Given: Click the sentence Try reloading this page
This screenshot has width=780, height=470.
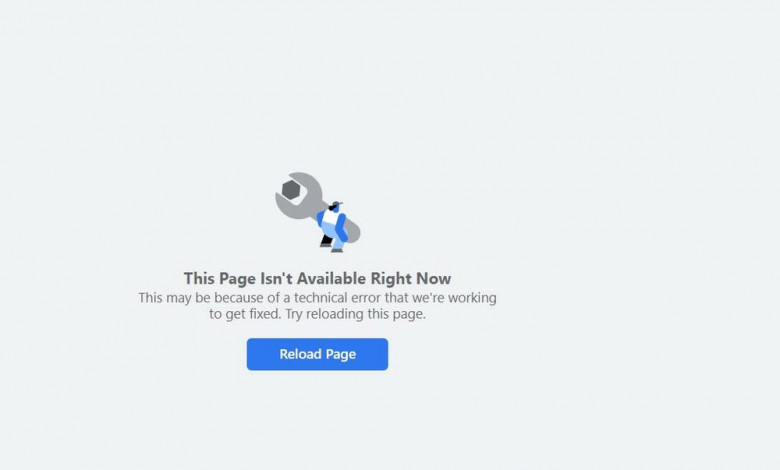Looking at the screenshot, I should click(356, 314).
